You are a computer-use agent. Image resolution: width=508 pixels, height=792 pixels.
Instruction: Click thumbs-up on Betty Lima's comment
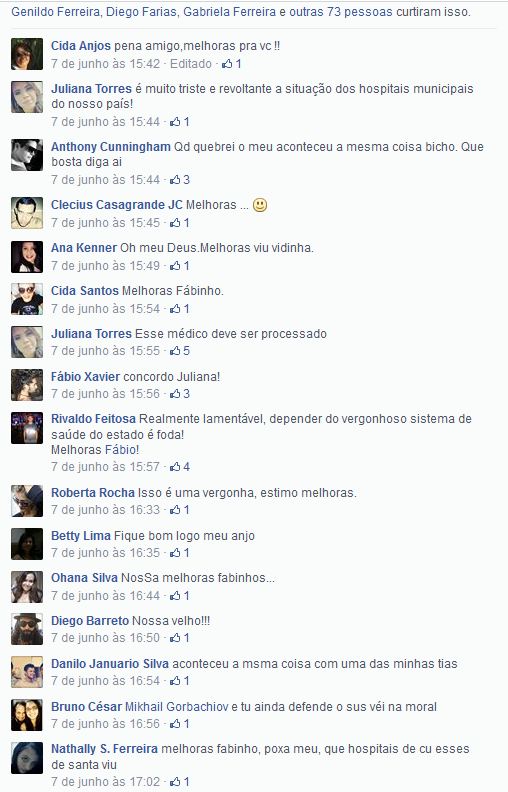coord(175,553)
